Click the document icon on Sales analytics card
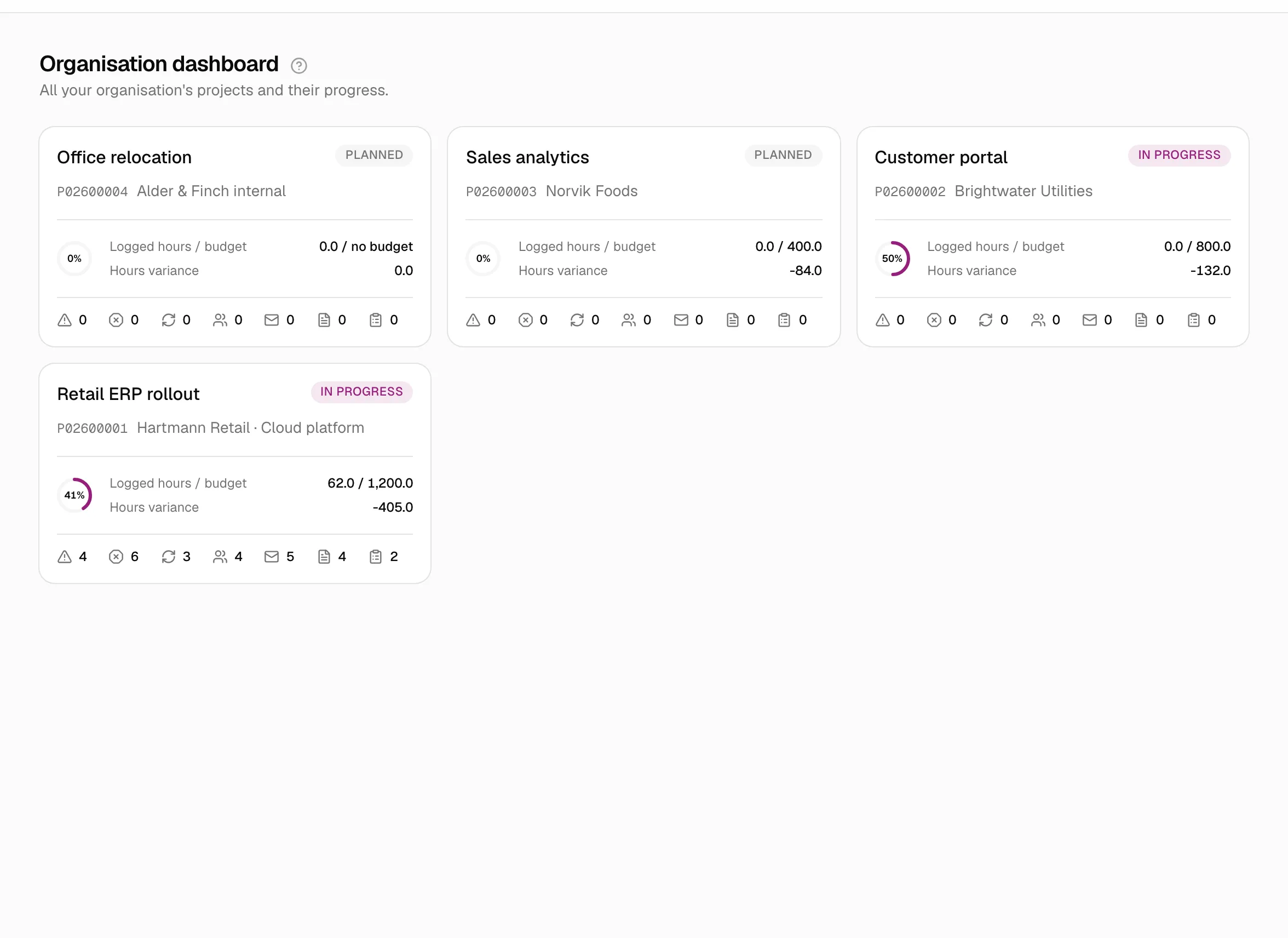 [733, 320]
